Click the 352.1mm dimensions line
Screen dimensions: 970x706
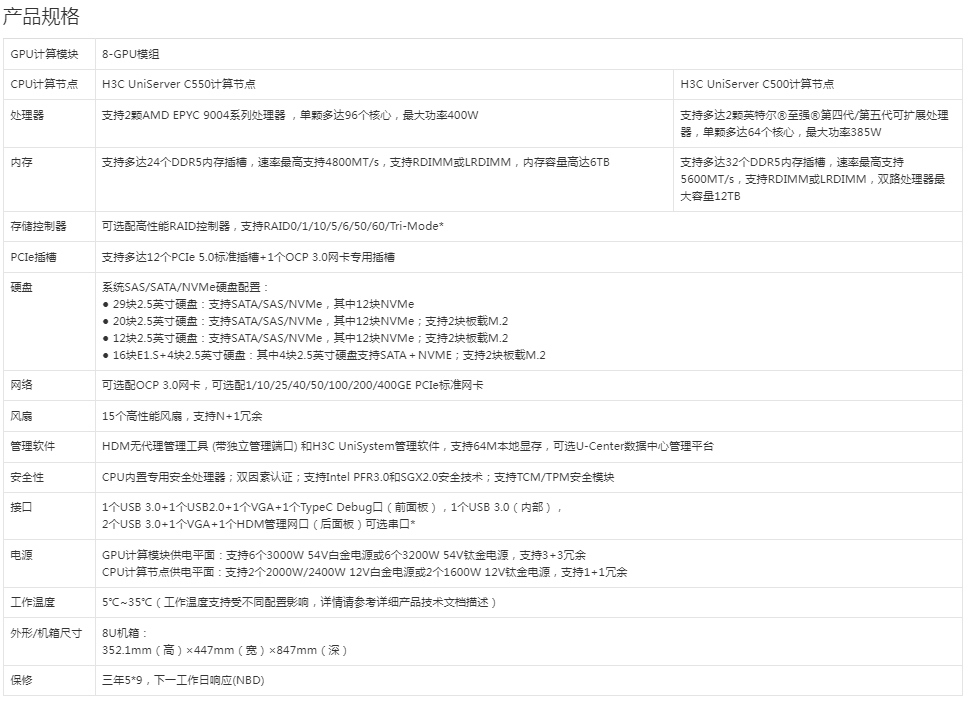click(225, 650)
